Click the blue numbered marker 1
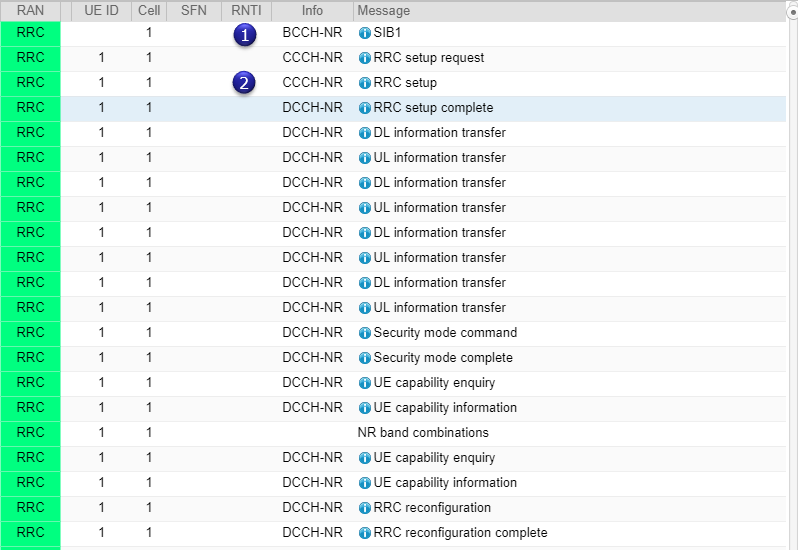Viewport: 798px width, 550px height. tap(245, 35)
